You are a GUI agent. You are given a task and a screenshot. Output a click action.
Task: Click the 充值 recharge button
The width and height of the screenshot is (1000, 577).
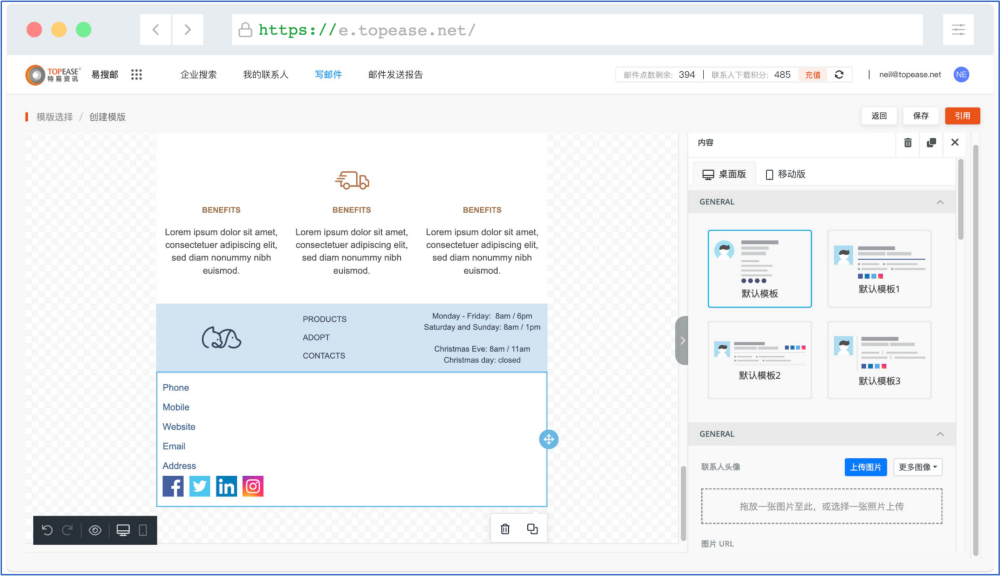[x=812, y=75]
